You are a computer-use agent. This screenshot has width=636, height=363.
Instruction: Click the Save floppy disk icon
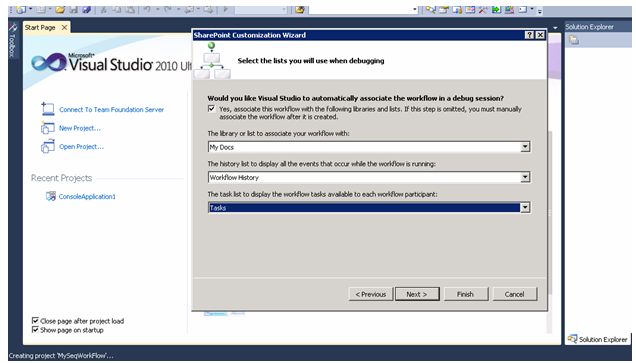pyautogui.click(x=73, y=9)
